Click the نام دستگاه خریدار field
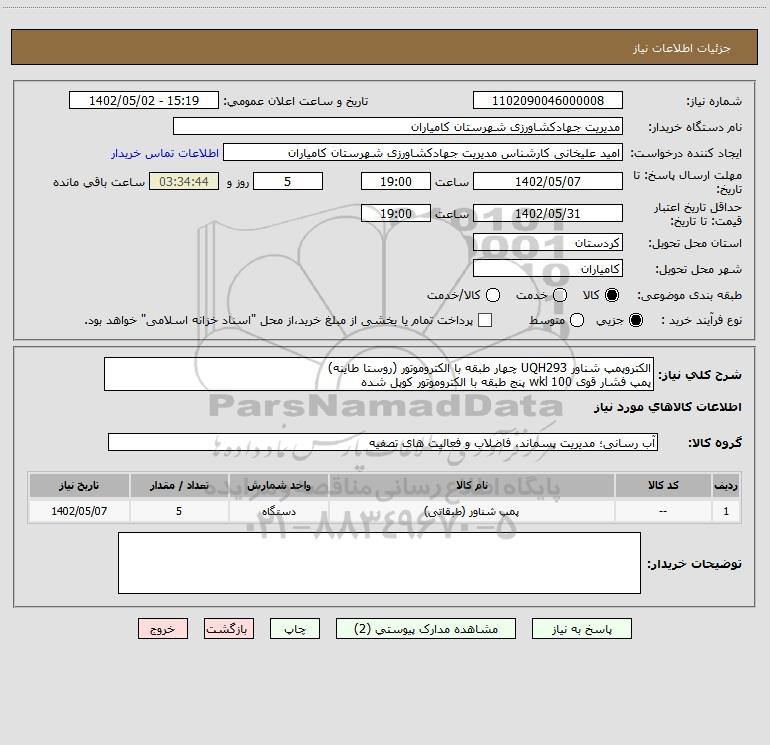 click(x=398, y=127)
